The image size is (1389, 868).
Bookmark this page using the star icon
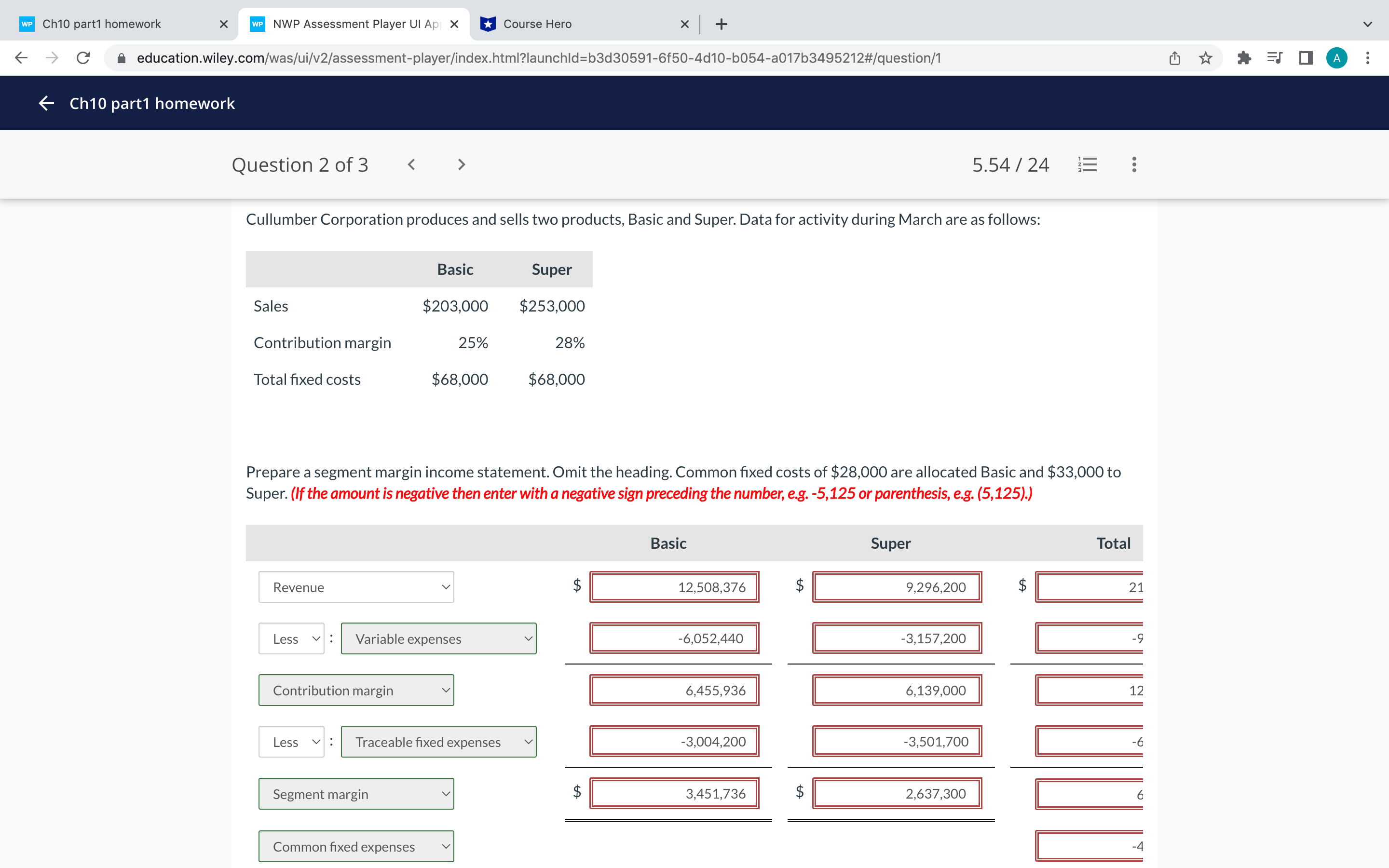point(1205,57)
